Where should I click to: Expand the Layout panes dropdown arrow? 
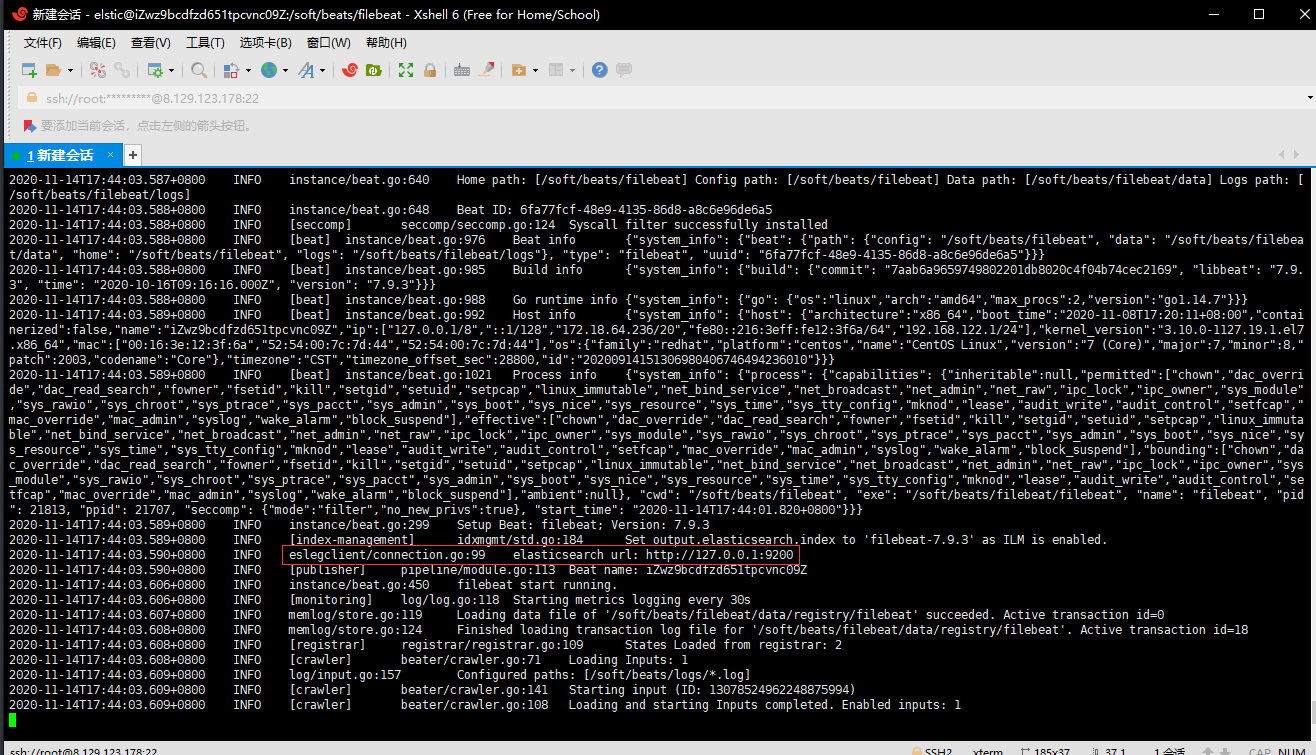point(574,70)
